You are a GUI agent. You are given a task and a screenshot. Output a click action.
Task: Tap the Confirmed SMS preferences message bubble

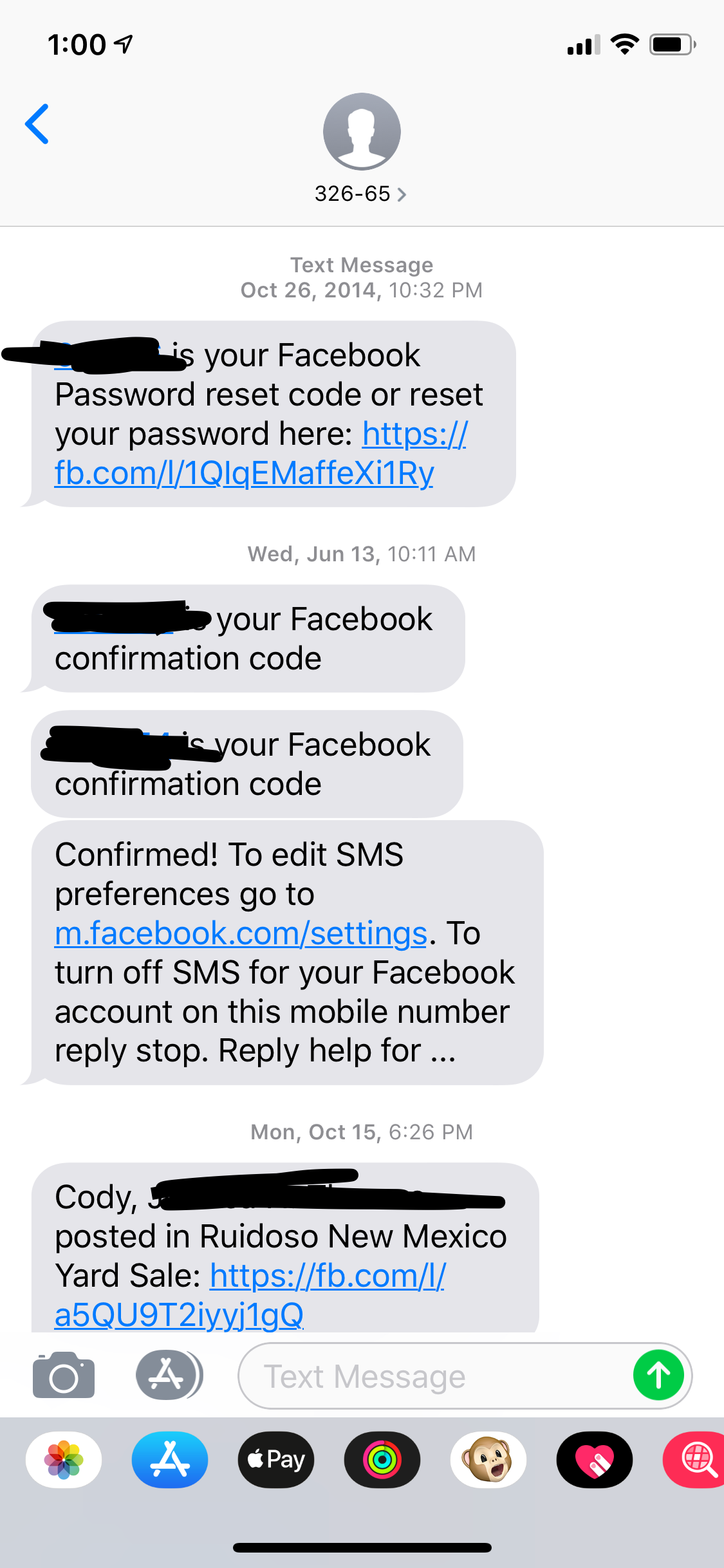[x=287, y=953]
